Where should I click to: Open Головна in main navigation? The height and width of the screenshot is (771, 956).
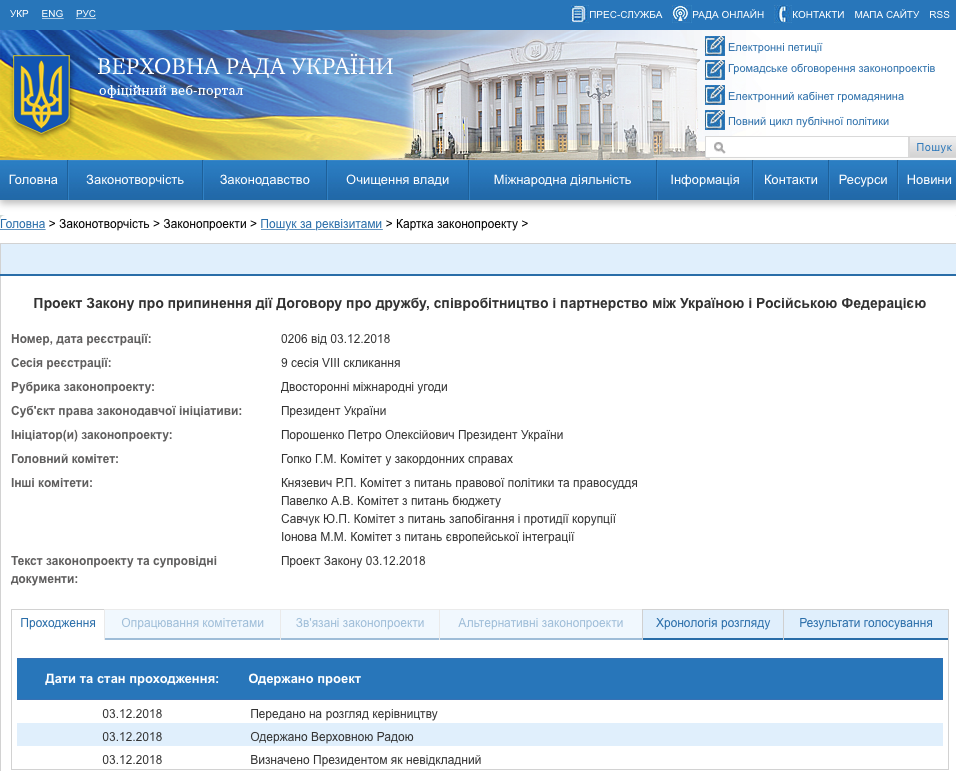(x=33, y=180)
